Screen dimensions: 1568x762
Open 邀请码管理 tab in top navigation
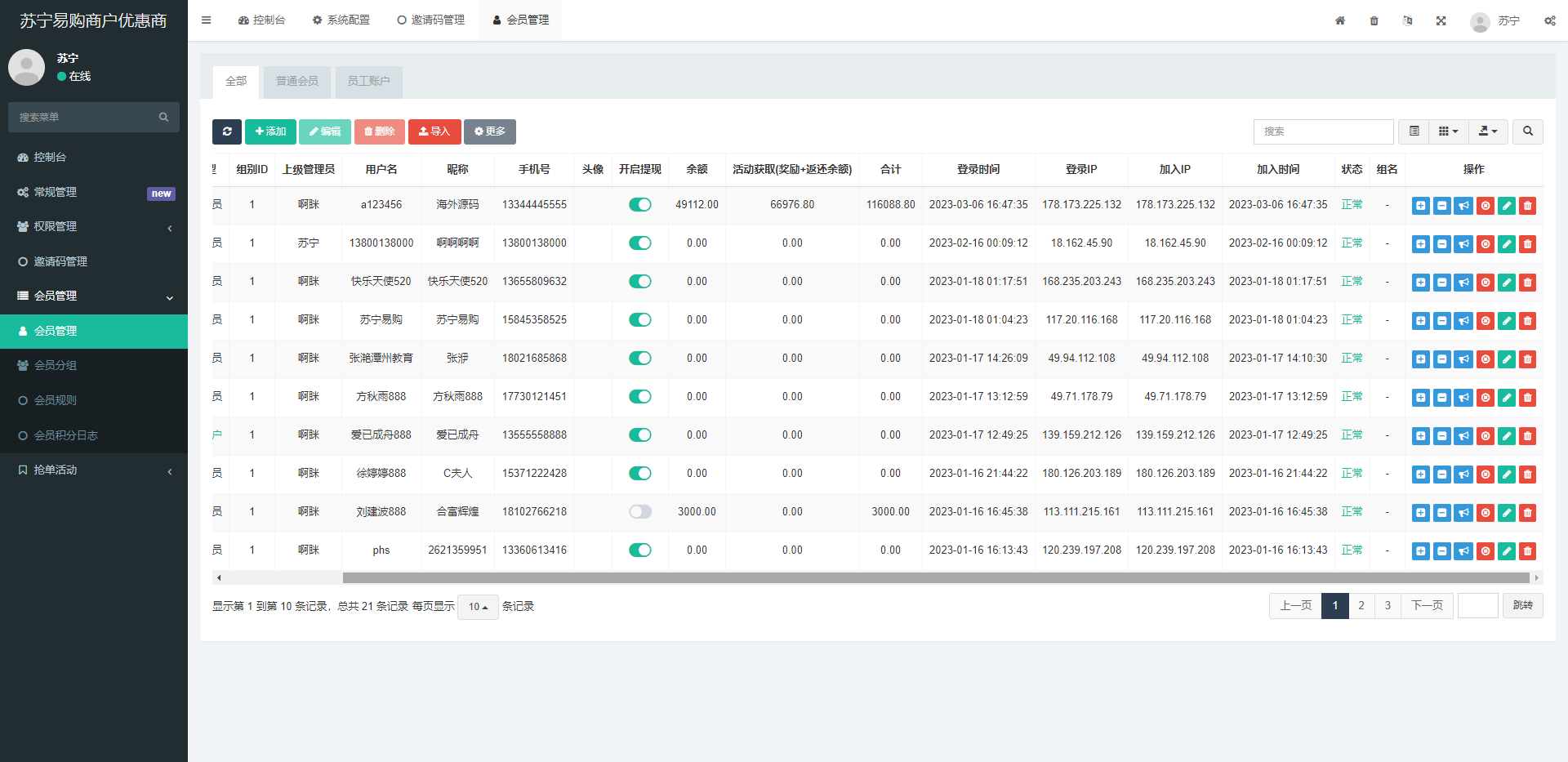(x=430, y=20)
